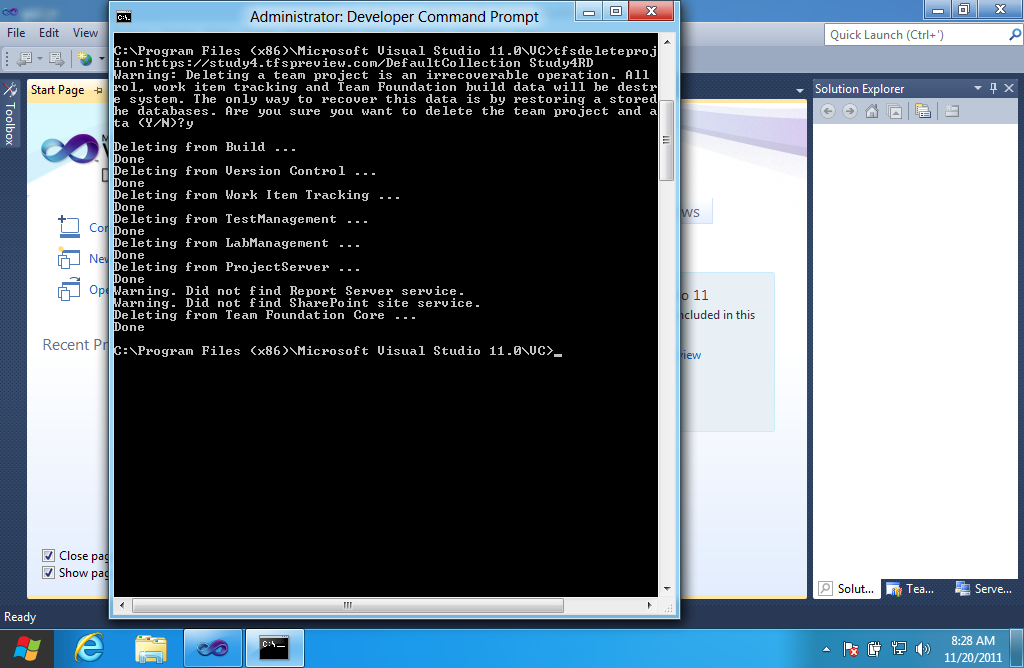
Task: Switch to Team Explorer bottom tab
Action: tap(911, 588)
